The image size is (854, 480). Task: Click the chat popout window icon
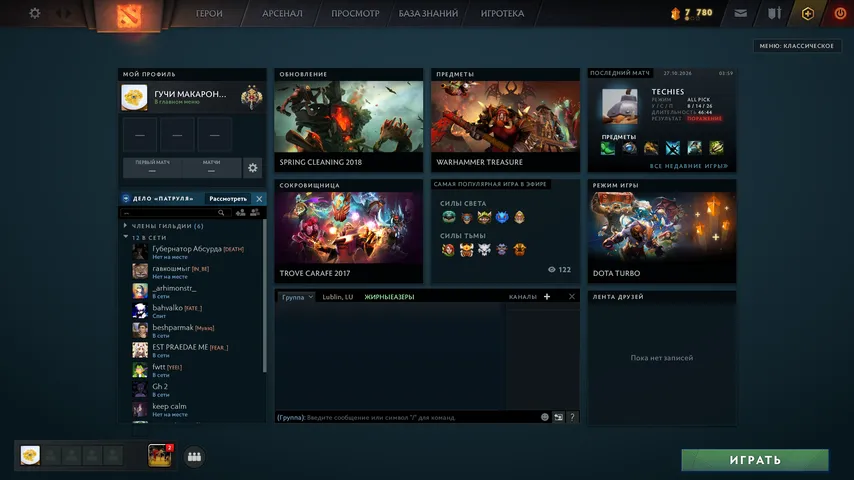click(x=558, y=417)
